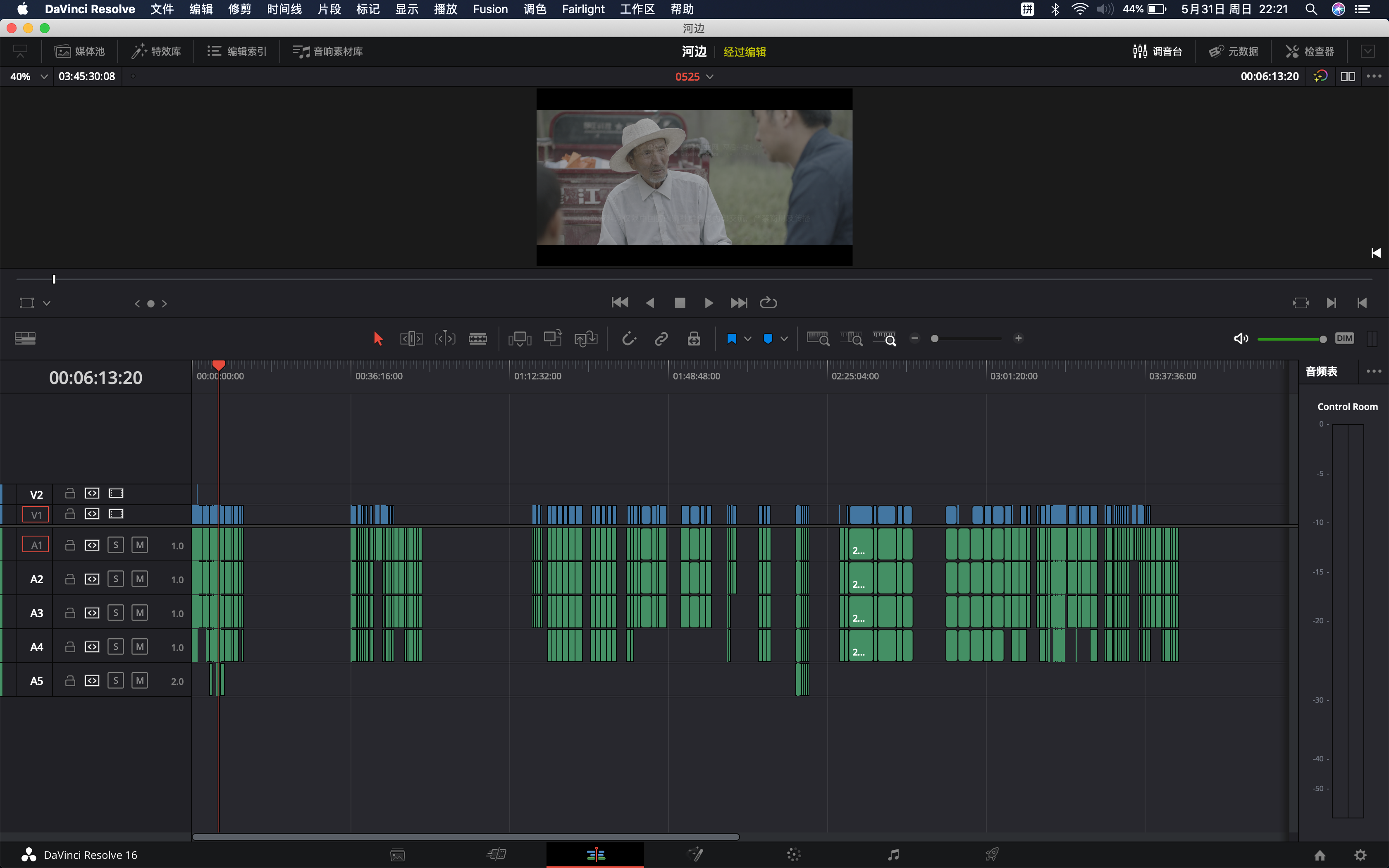Image resolution: width=1389 pixels, height=868 pixels.
Task: Open the 媒体池 panel
Action: click(x=80, y=52)
